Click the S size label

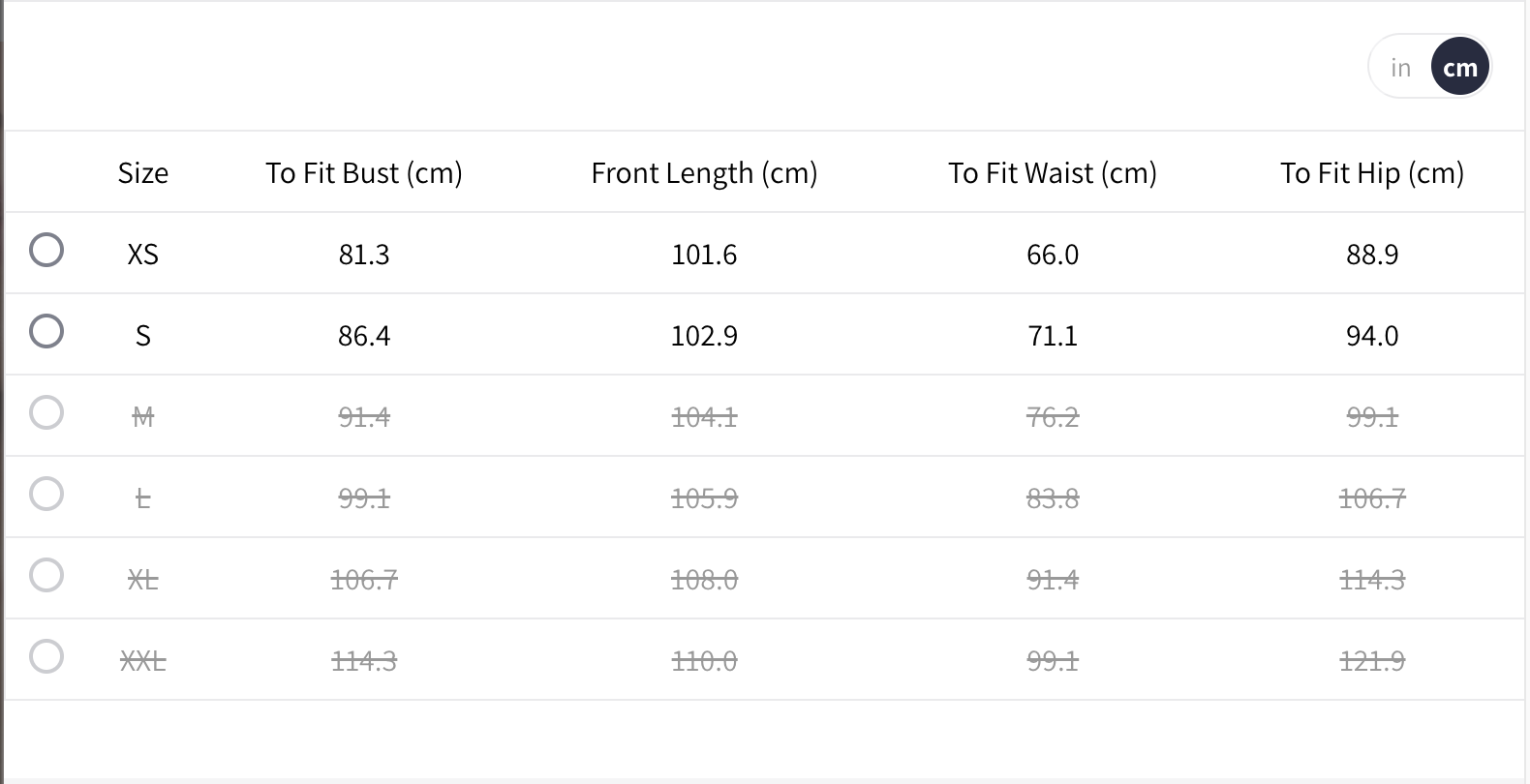click(x=143, y=336)
